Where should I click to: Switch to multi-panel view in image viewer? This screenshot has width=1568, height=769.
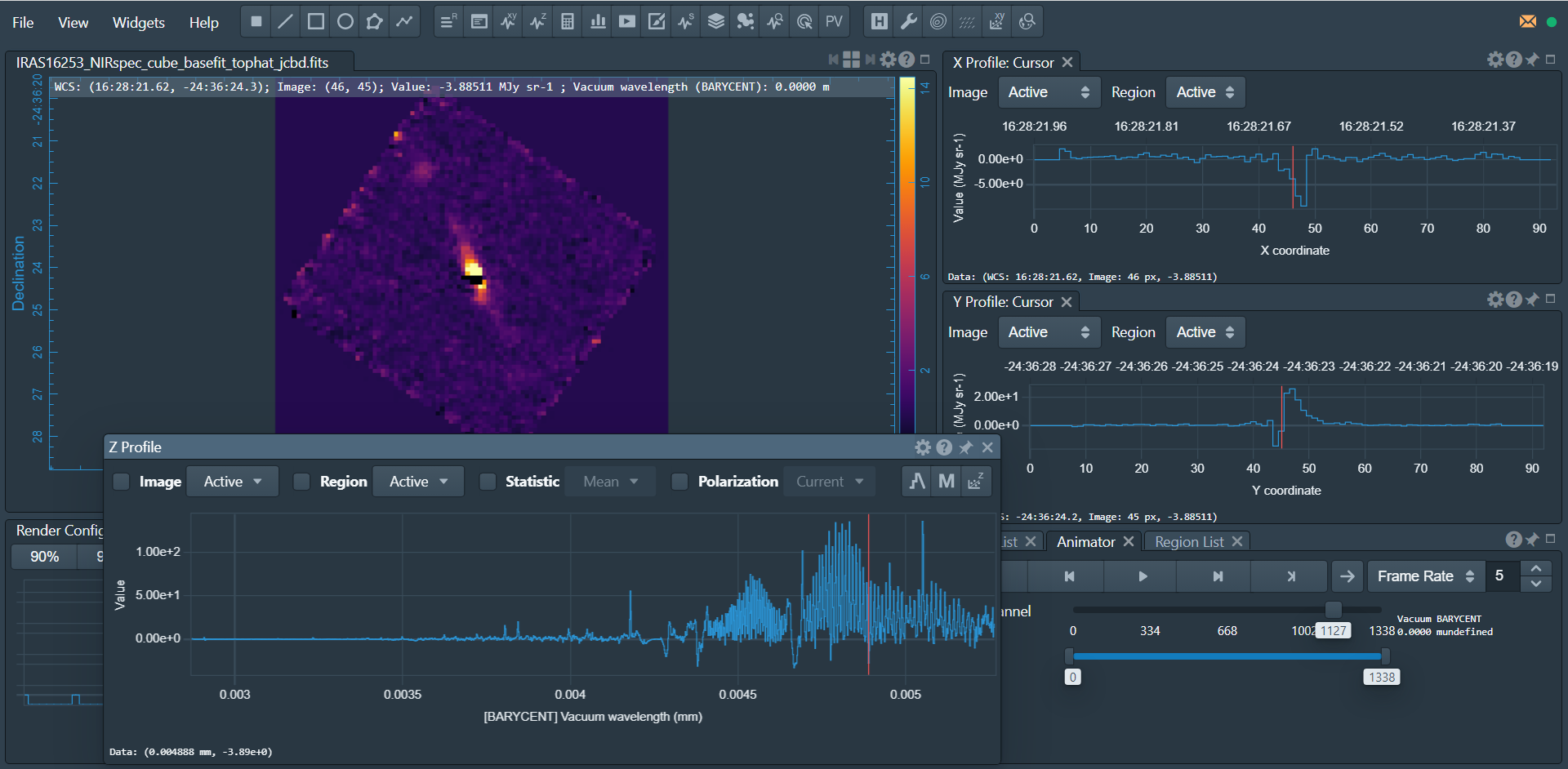851,60
